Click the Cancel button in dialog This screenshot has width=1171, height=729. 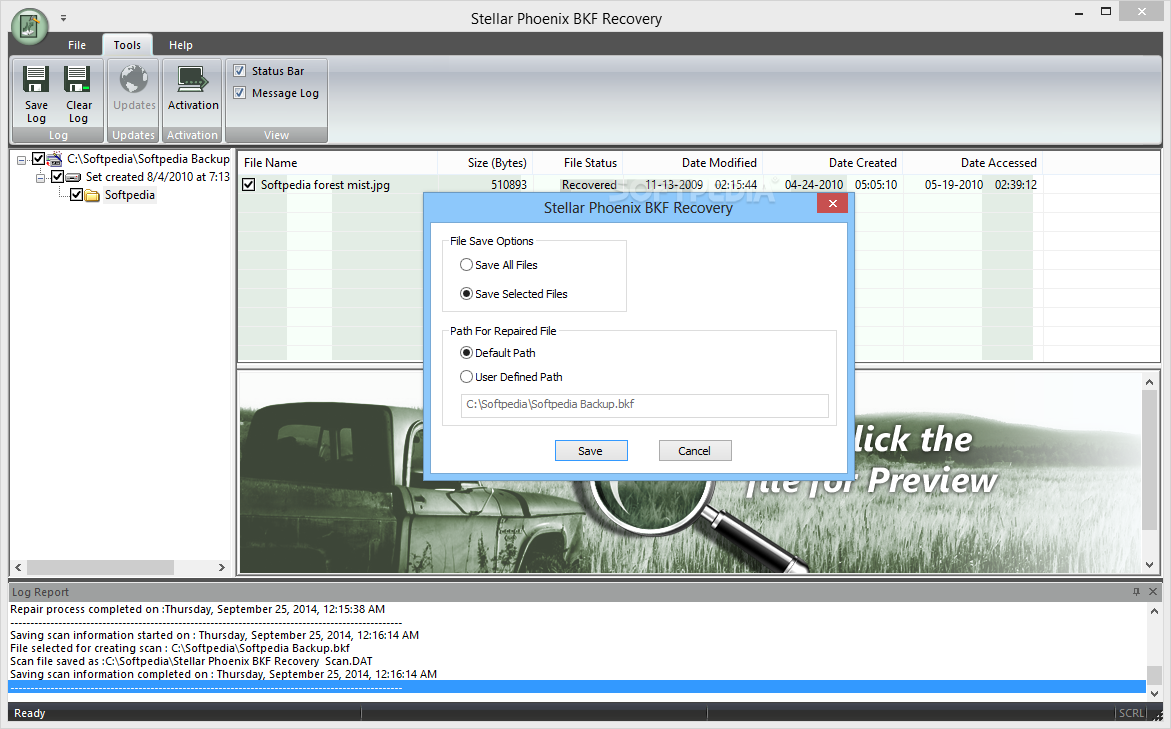tap(695, 450)
